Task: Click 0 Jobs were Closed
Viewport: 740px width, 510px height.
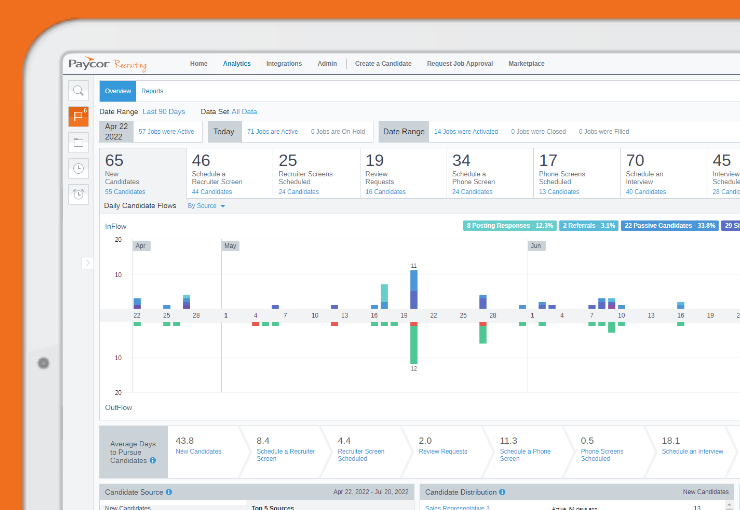Action: tap(538, 132)
